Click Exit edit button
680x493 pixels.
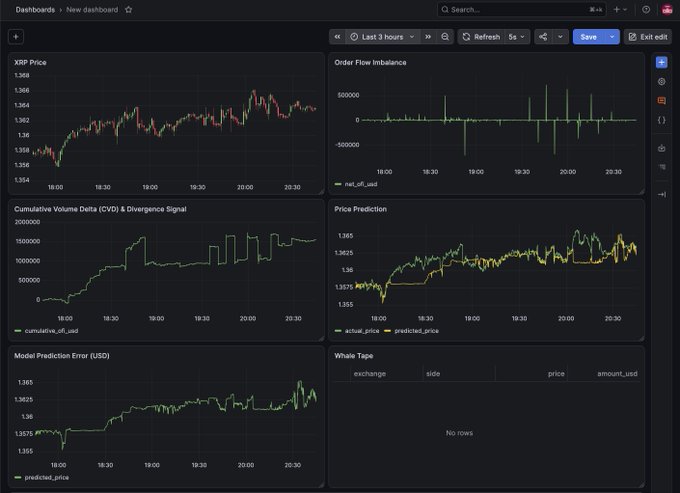(648, 37)
